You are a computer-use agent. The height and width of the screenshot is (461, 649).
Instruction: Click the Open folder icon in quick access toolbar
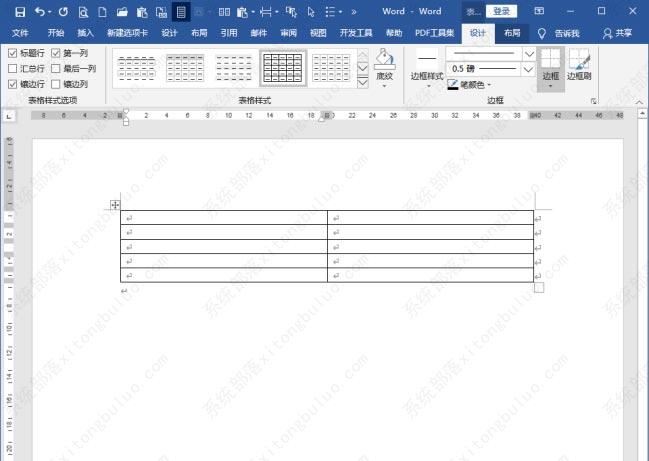coord(122,12)
